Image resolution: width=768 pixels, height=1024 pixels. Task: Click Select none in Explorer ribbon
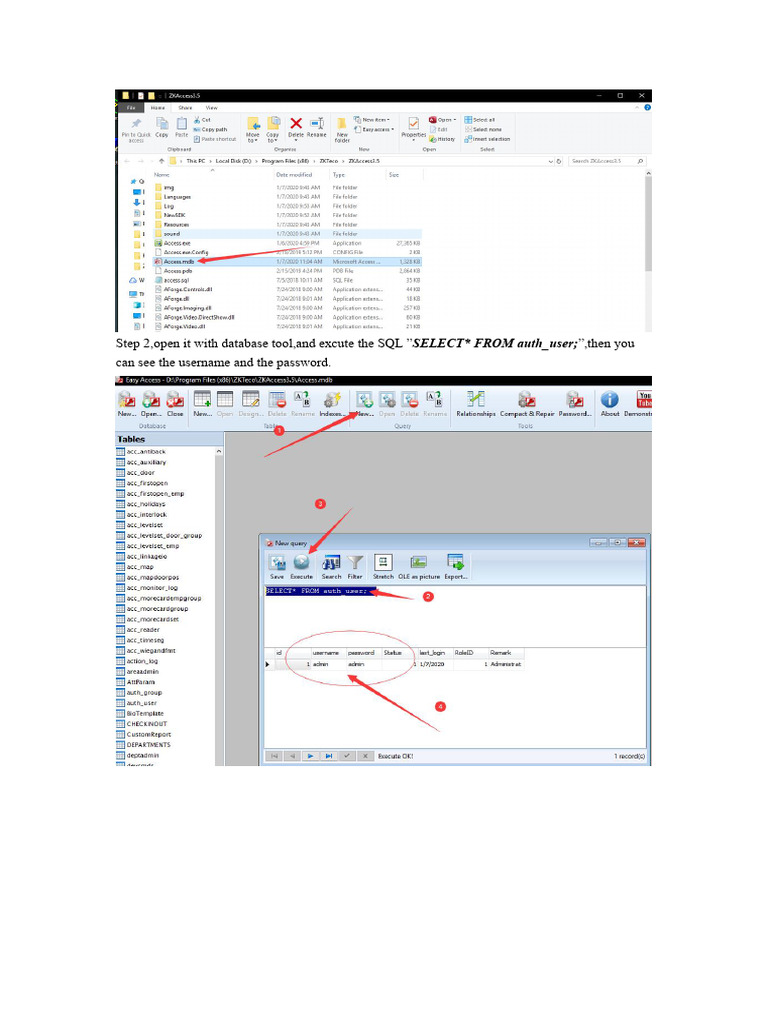click(x=483, y=129)
